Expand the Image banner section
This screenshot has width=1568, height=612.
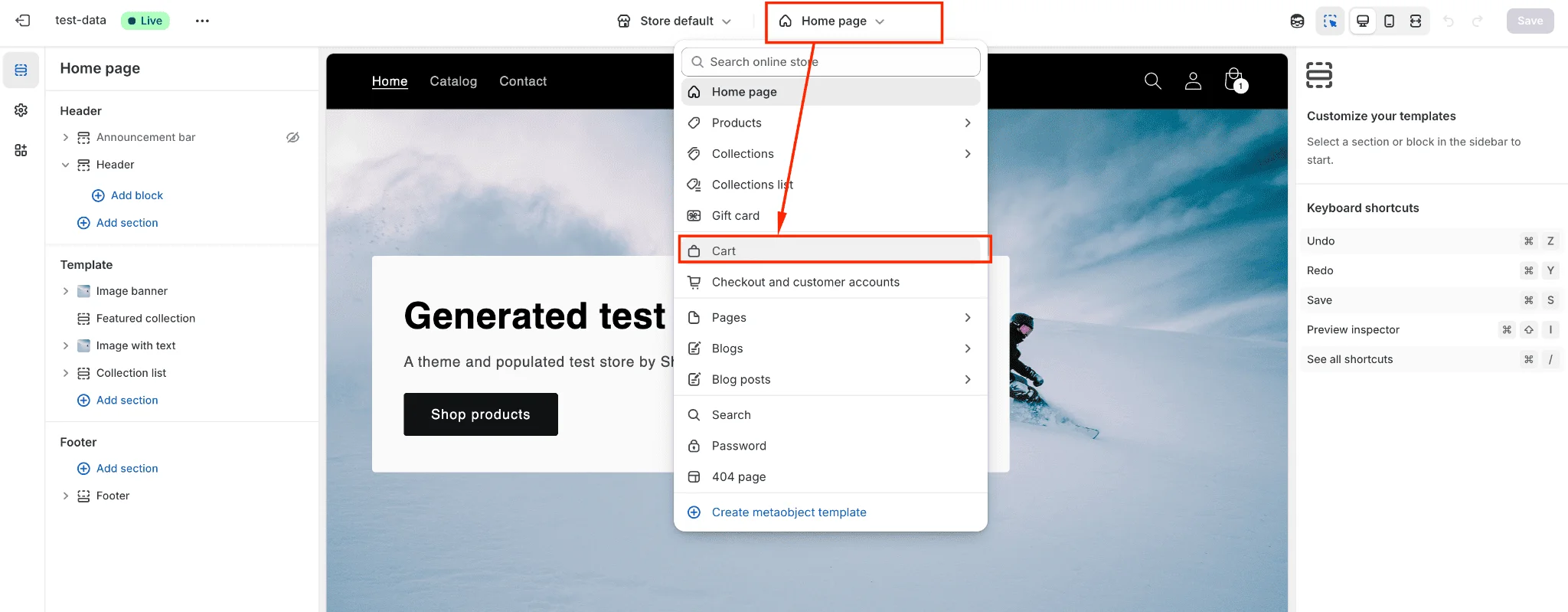66,291
